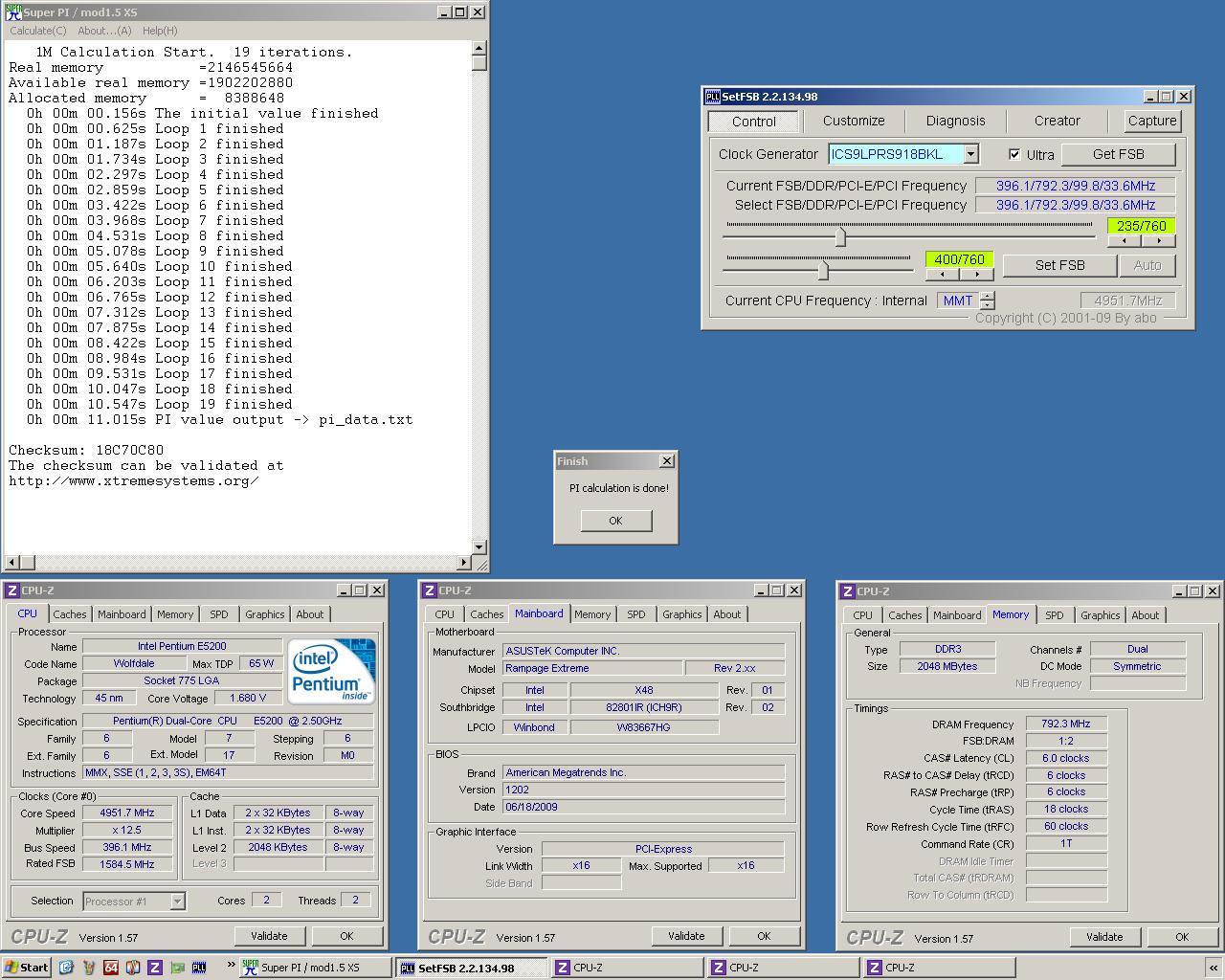
Task: Open Memory tab in CPU-Z Mainboard window
Action: point(592,614)
